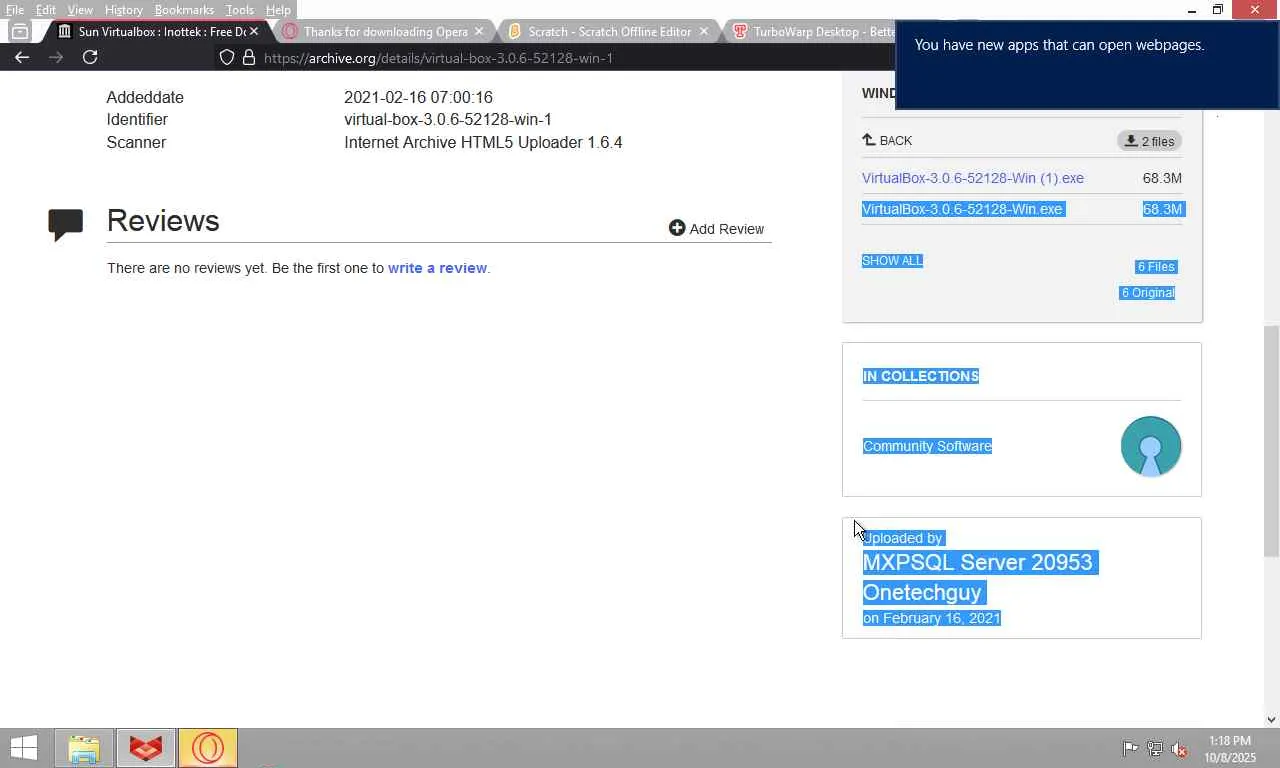Open uploader MXPSQL Server 20953 Onetechguy profile
The image size is (1280, 768).
[980, 577]
